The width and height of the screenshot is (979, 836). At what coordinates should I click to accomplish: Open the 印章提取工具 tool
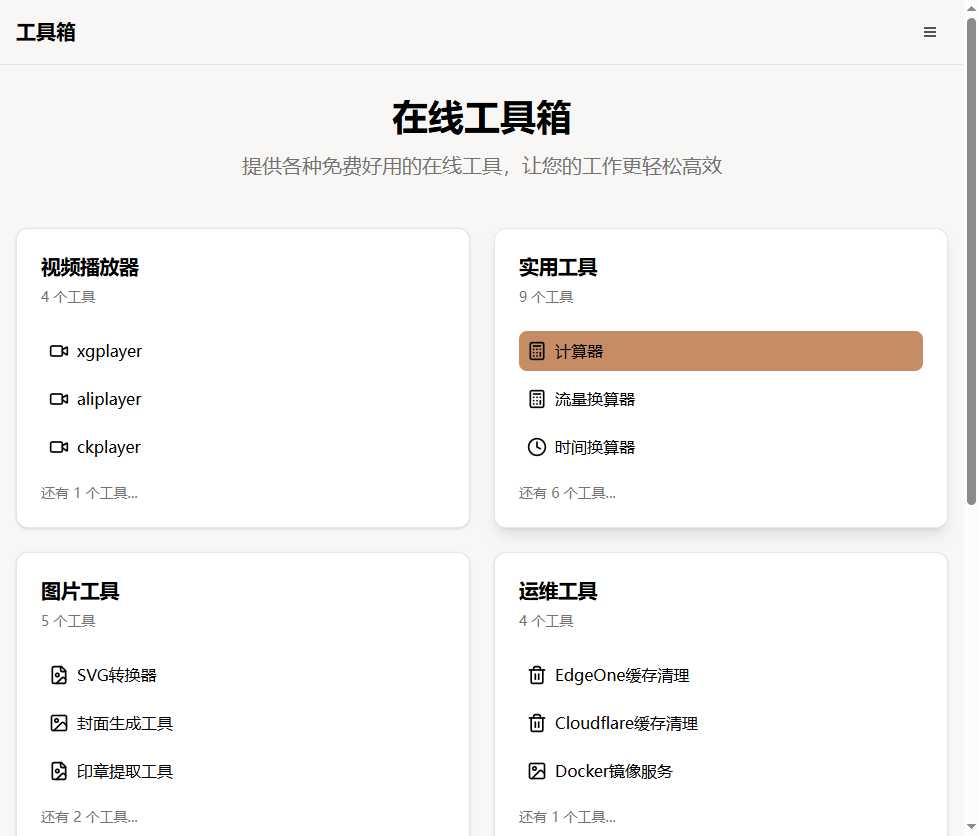(x=125, y=771)
